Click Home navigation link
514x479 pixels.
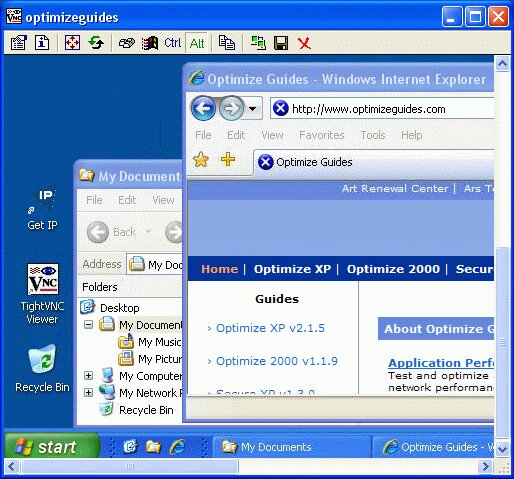point(220,269)
